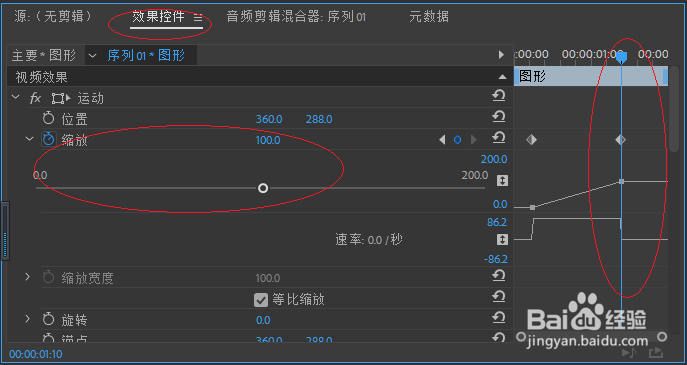Select the 图形 clip bar in timeline

point(591,76)
